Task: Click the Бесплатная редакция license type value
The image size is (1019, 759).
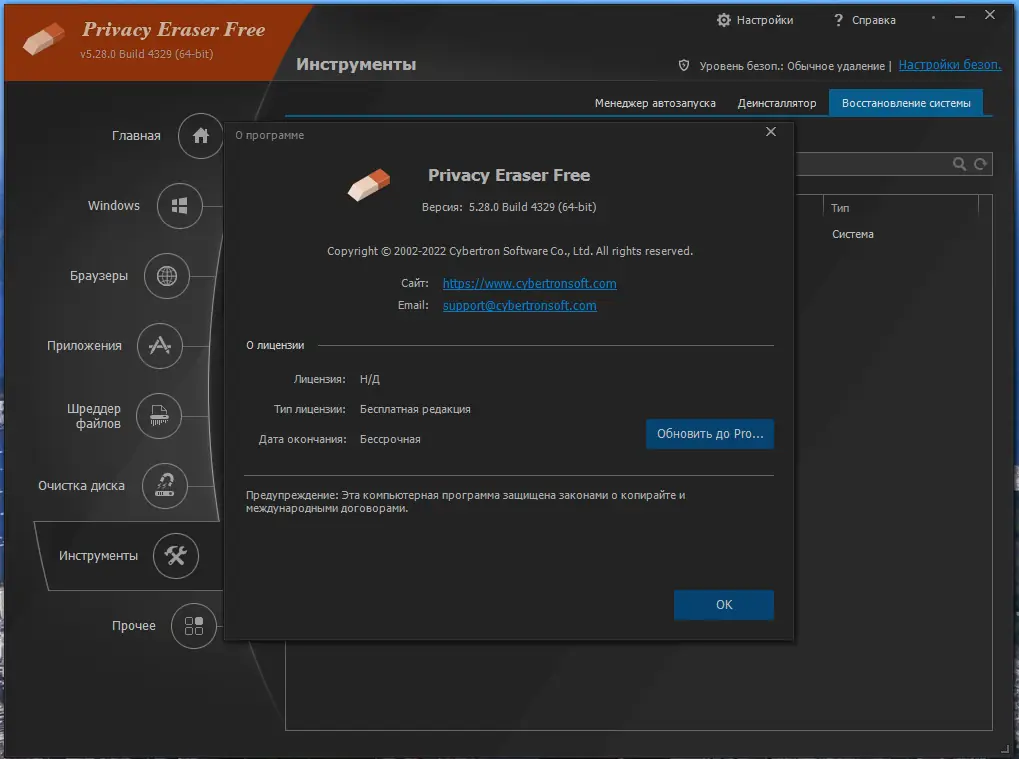Action: point(415,409)
